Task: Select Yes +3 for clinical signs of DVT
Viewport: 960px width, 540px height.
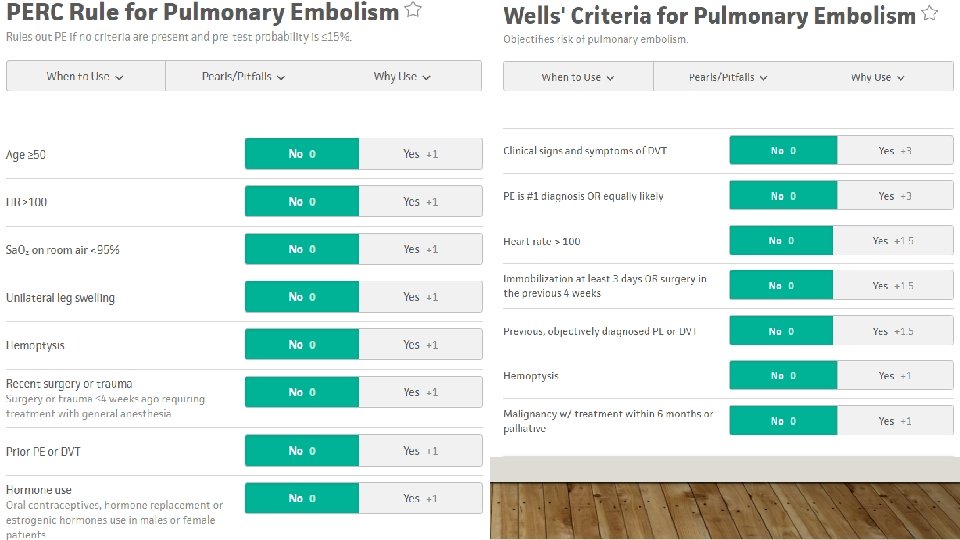Action: (x=895, y=151)
